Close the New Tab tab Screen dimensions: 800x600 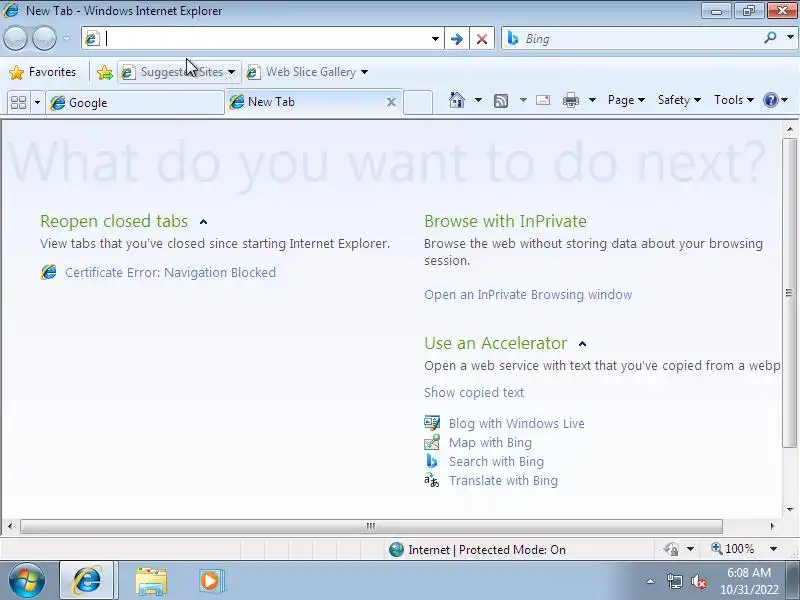click(391, 103)
